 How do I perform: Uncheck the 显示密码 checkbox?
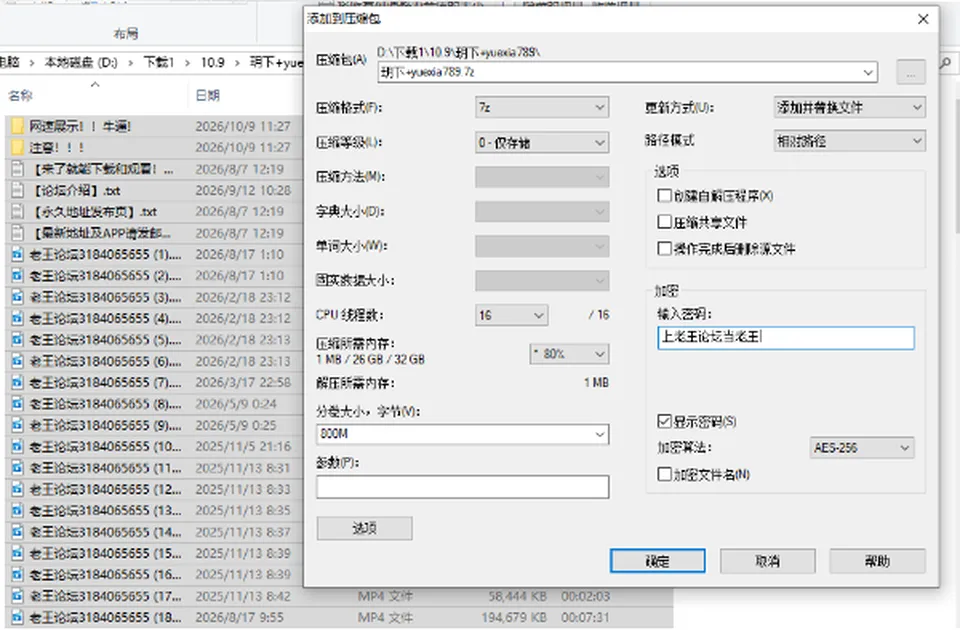coord(664,421)
